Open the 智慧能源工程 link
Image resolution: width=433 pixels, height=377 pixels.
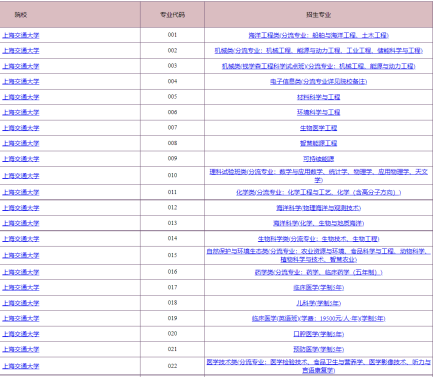point(318,143)
